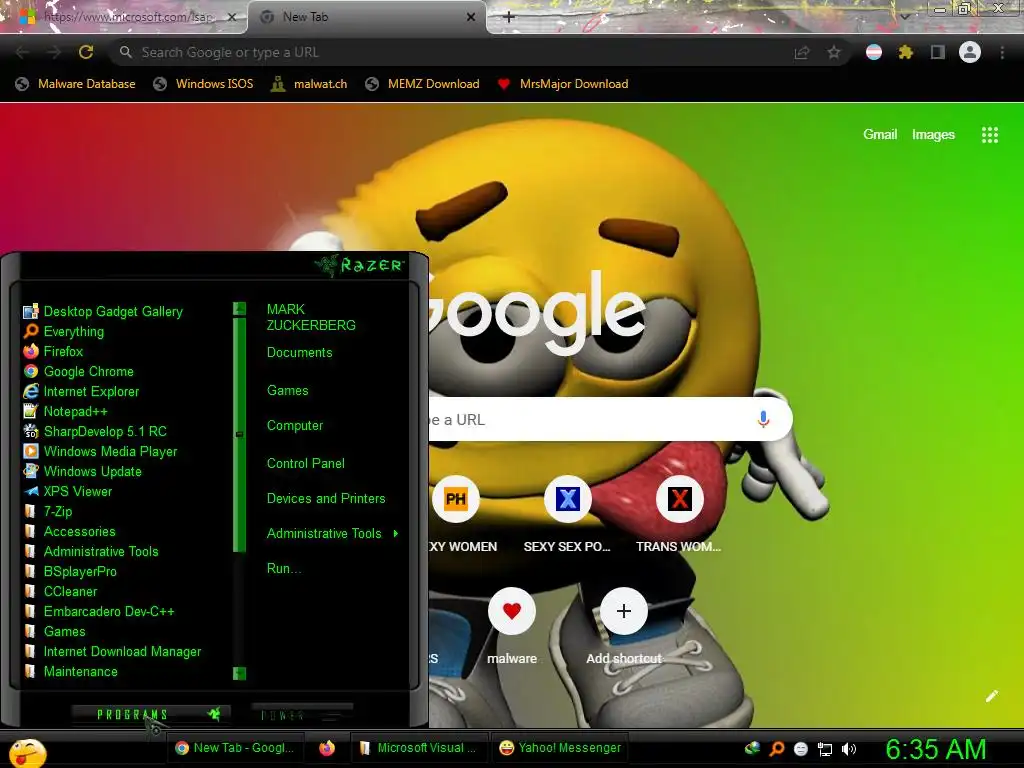1024x768 pixels.
Task: Open Malware Database bookmark
Action: pyautogui.click(x=76, y=84)
